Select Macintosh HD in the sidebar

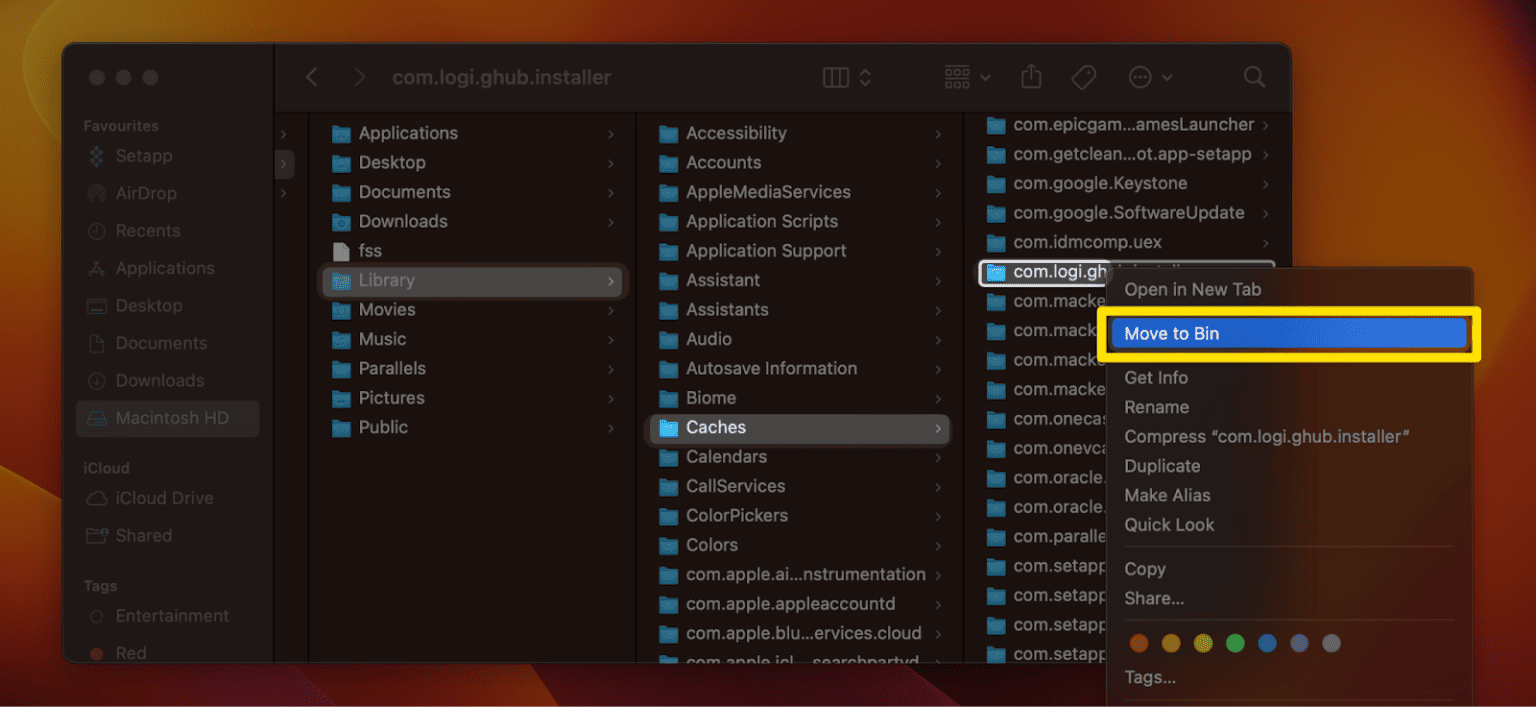[167, 418]
